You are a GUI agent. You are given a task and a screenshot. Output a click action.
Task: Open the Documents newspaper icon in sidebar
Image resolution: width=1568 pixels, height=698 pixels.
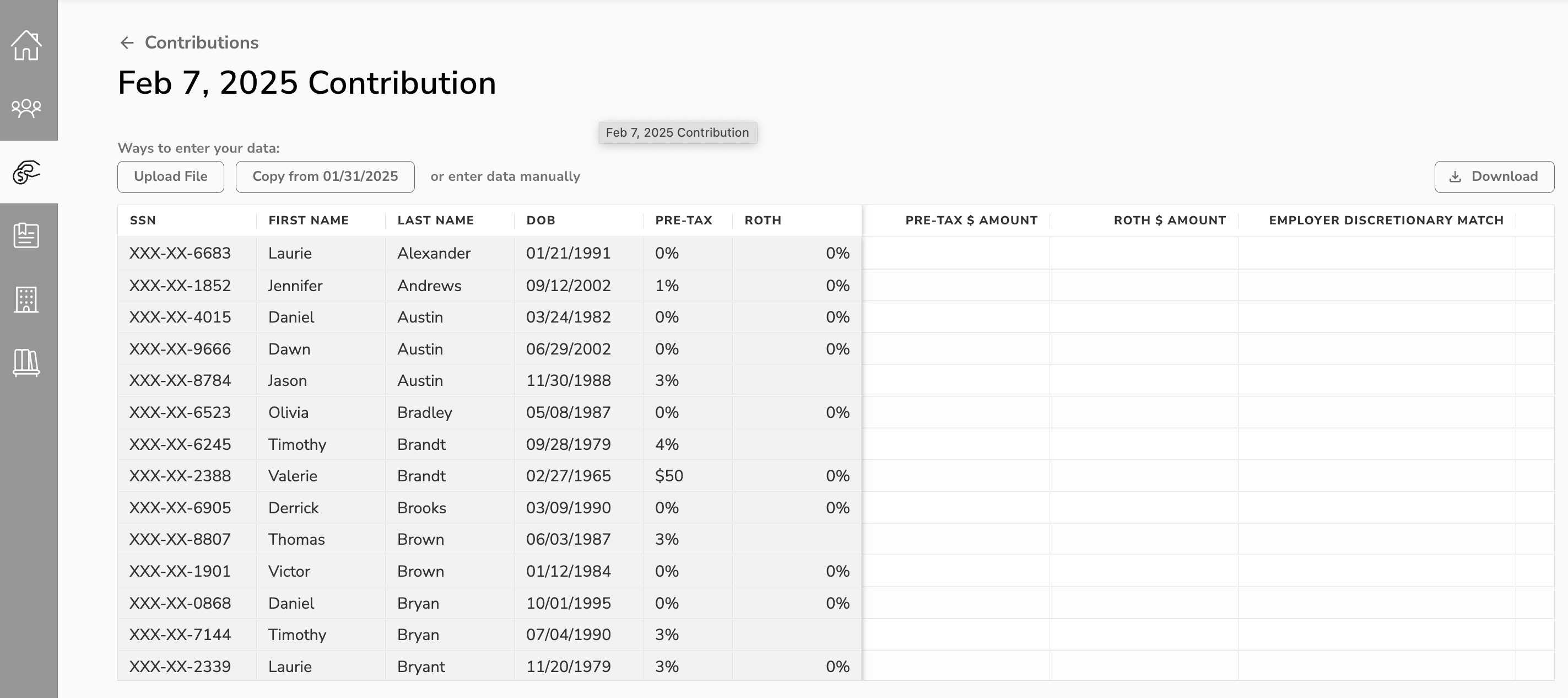(x=26, y=235)
